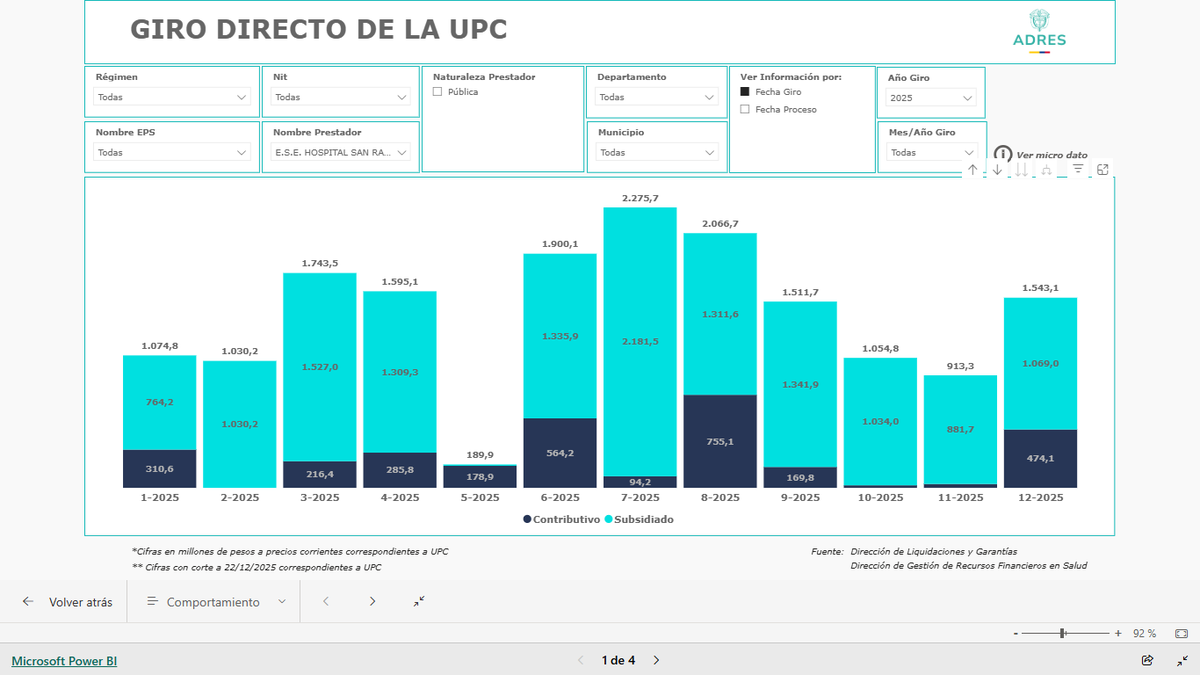Select the drill up icon above the chart
1200x675 pixels.
972,169
